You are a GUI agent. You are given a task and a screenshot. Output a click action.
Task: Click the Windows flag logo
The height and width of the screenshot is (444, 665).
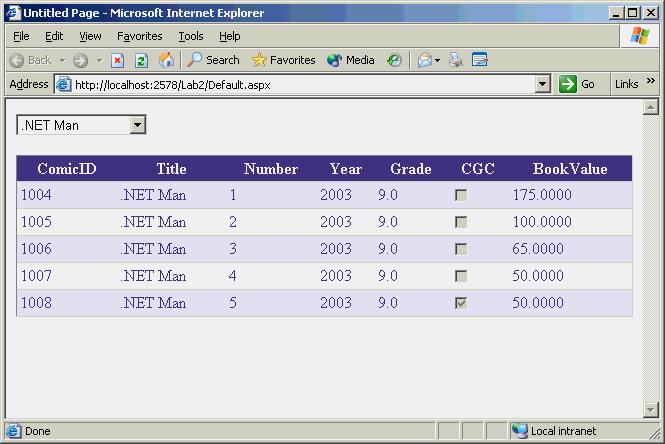point(640,36)
